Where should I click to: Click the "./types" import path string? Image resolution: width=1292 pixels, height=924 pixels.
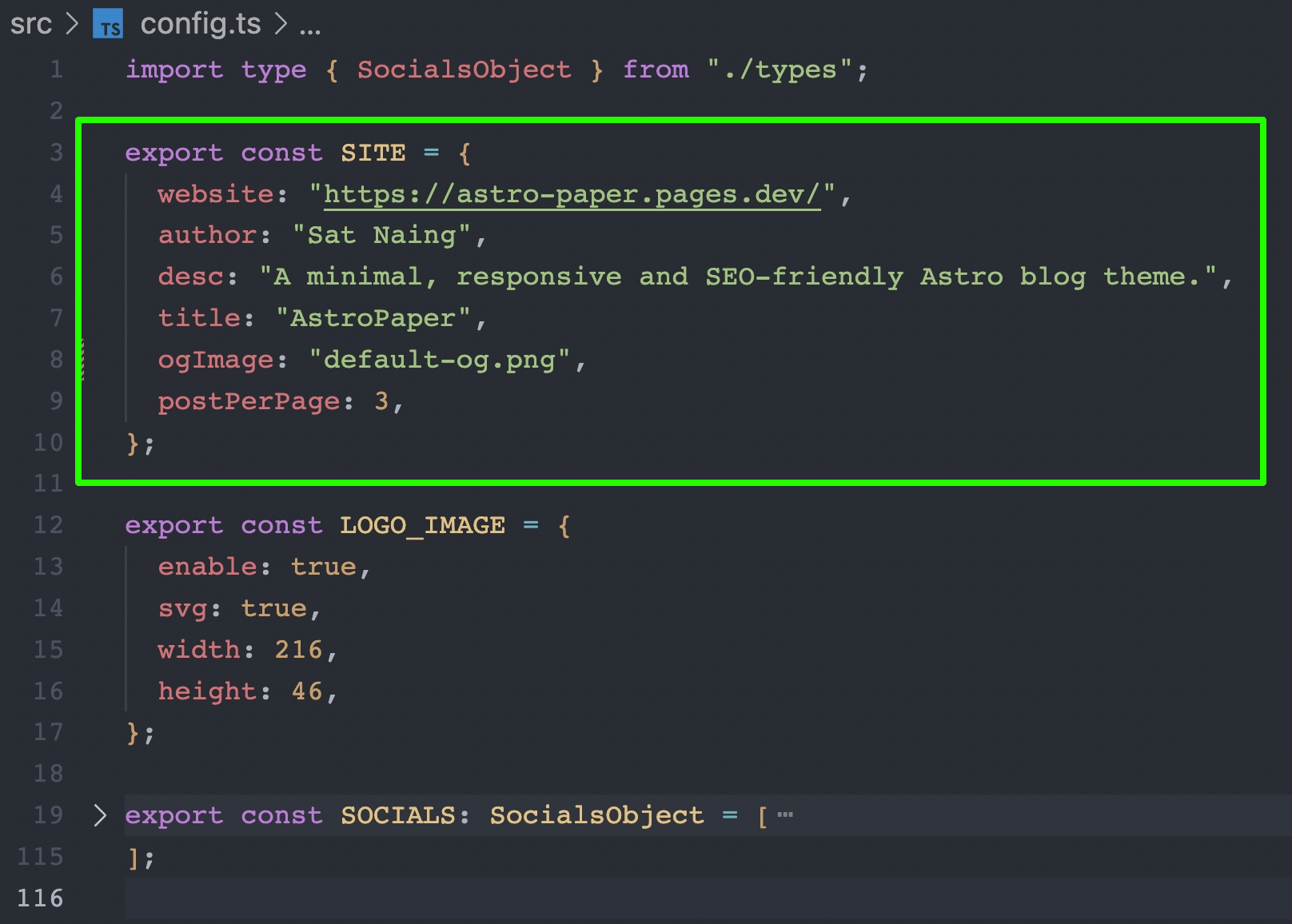point(780,70)
